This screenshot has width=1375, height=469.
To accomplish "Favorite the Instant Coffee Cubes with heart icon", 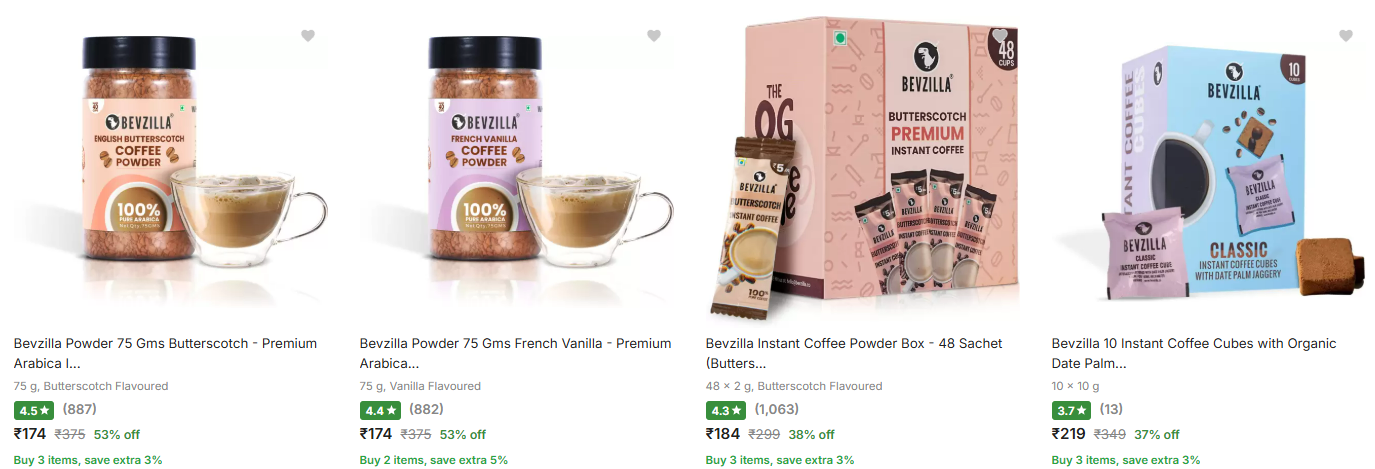I will point(1346,36).
